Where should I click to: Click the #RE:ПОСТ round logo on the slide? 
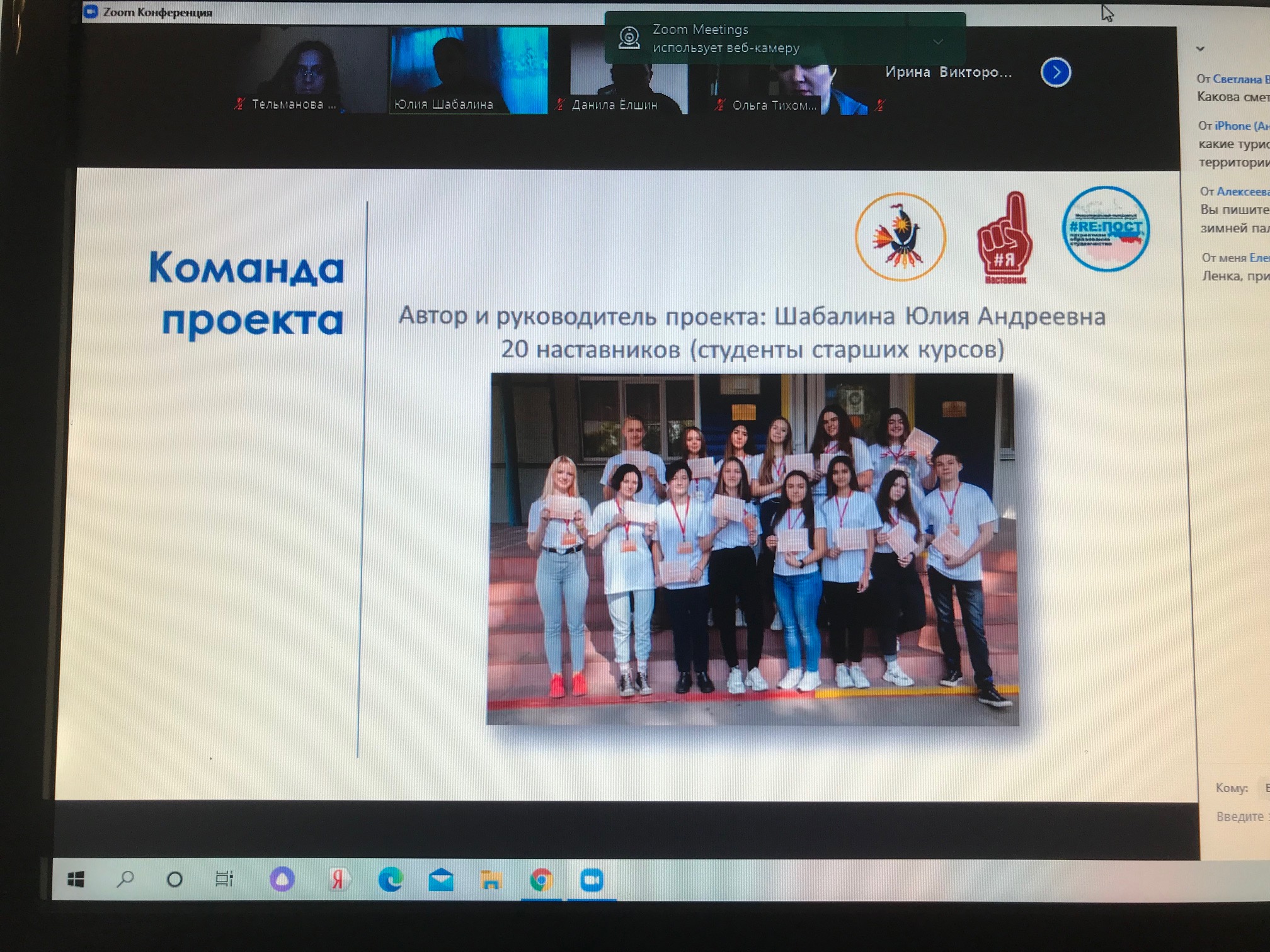[1106, 229]
